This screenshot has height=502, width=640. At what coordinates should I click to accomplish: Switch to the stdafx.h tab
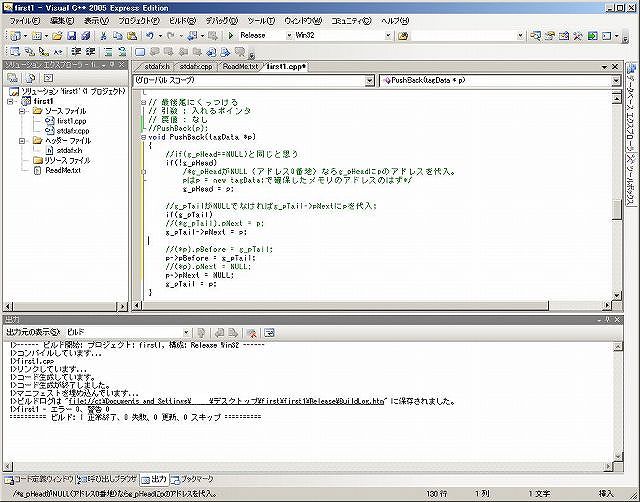(157, 67)
